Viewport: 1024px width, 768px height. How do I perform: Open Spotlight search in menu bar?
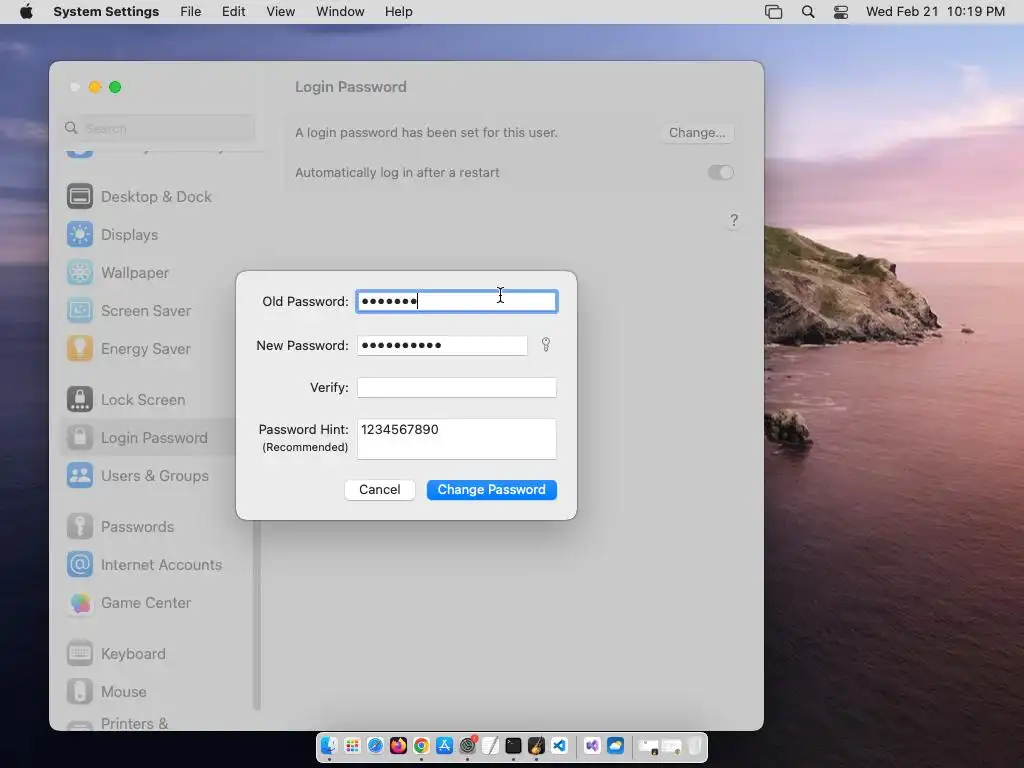click(x=808, y=12)
